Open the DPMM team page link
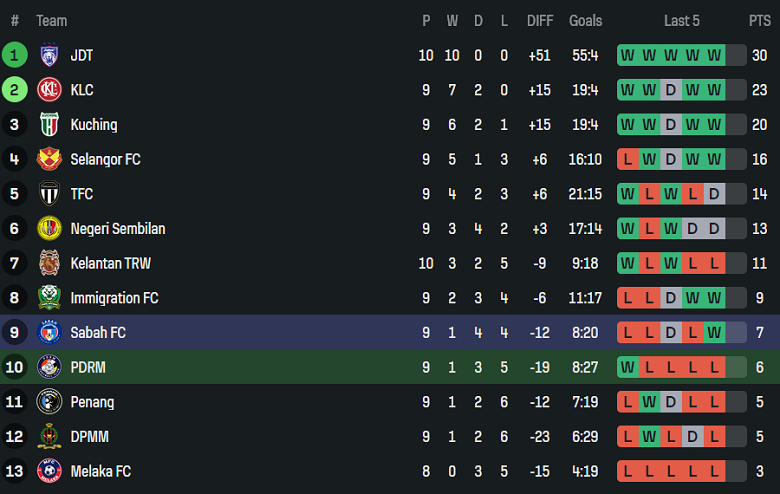 click(89, 437)
